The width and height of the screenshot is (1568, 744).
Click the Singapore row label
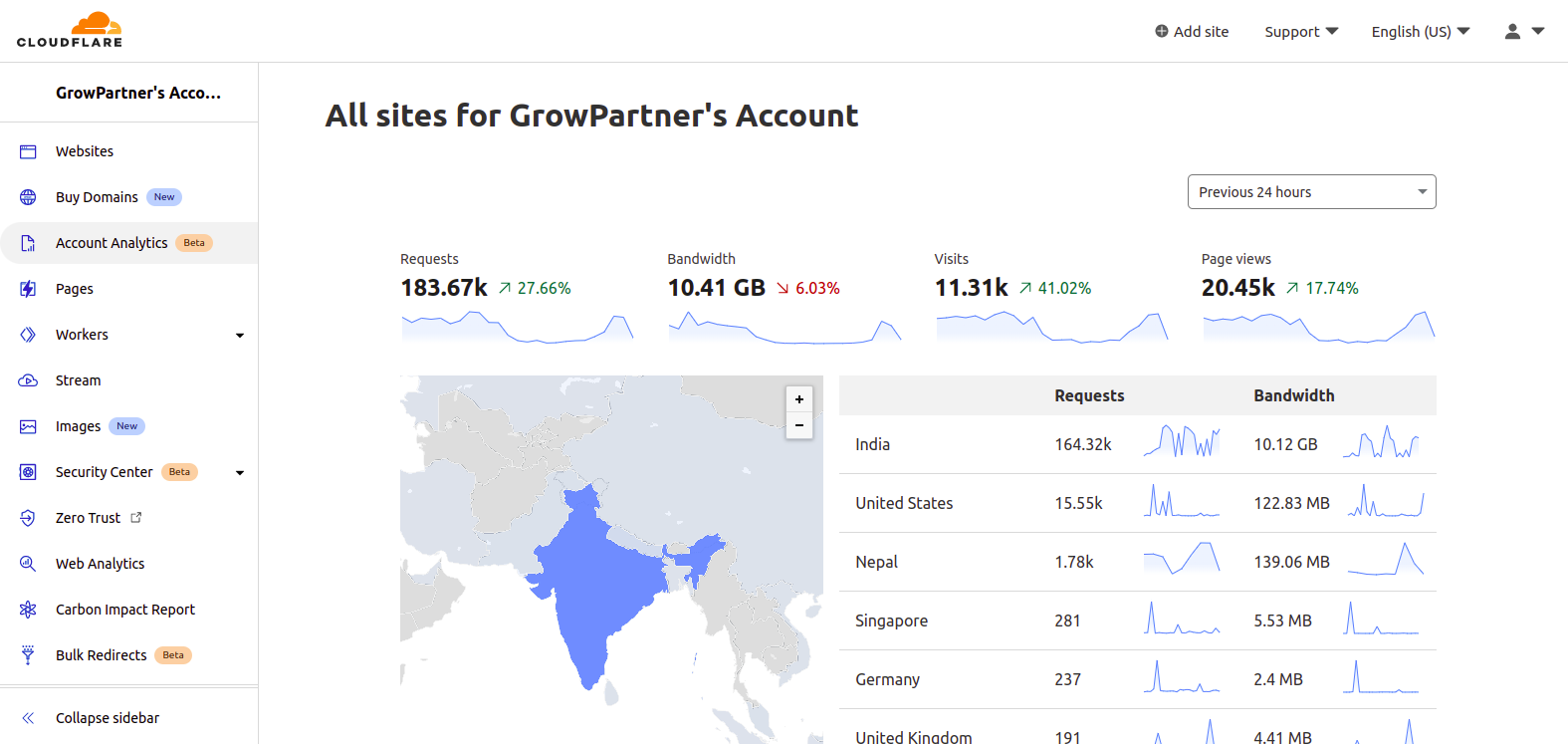[891, 620]
